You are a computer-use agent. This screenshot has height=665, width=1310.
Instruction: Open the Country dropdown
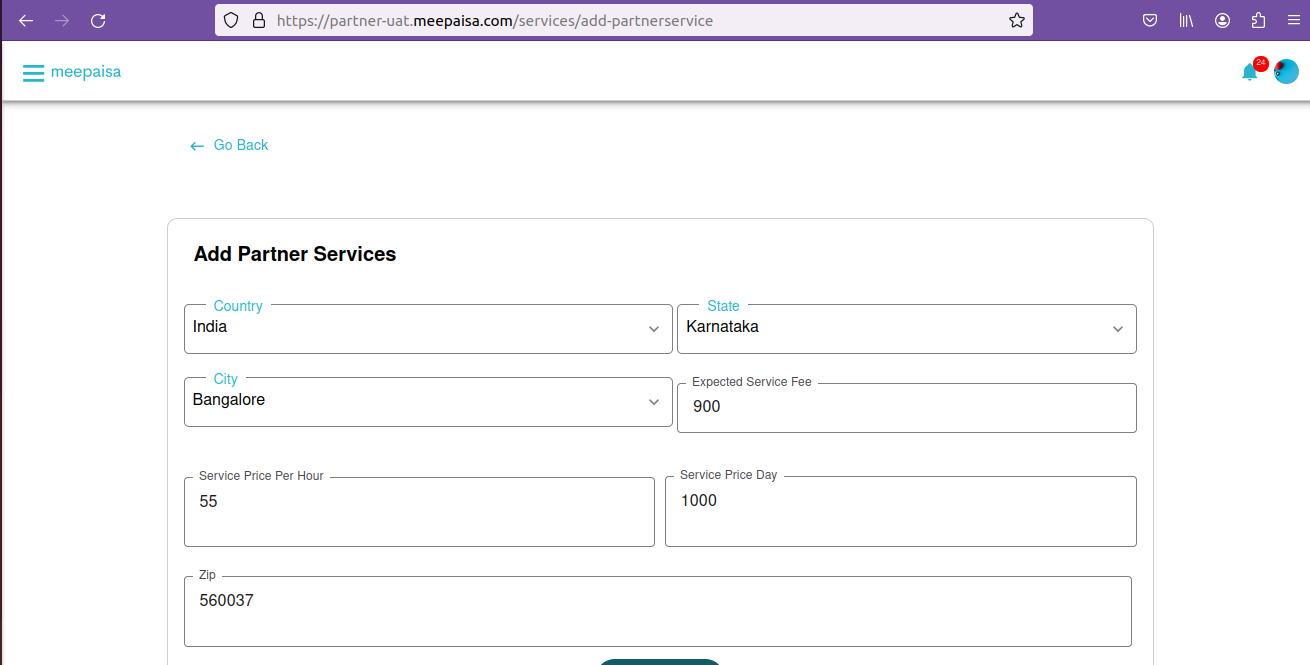[x=428, y=329]
